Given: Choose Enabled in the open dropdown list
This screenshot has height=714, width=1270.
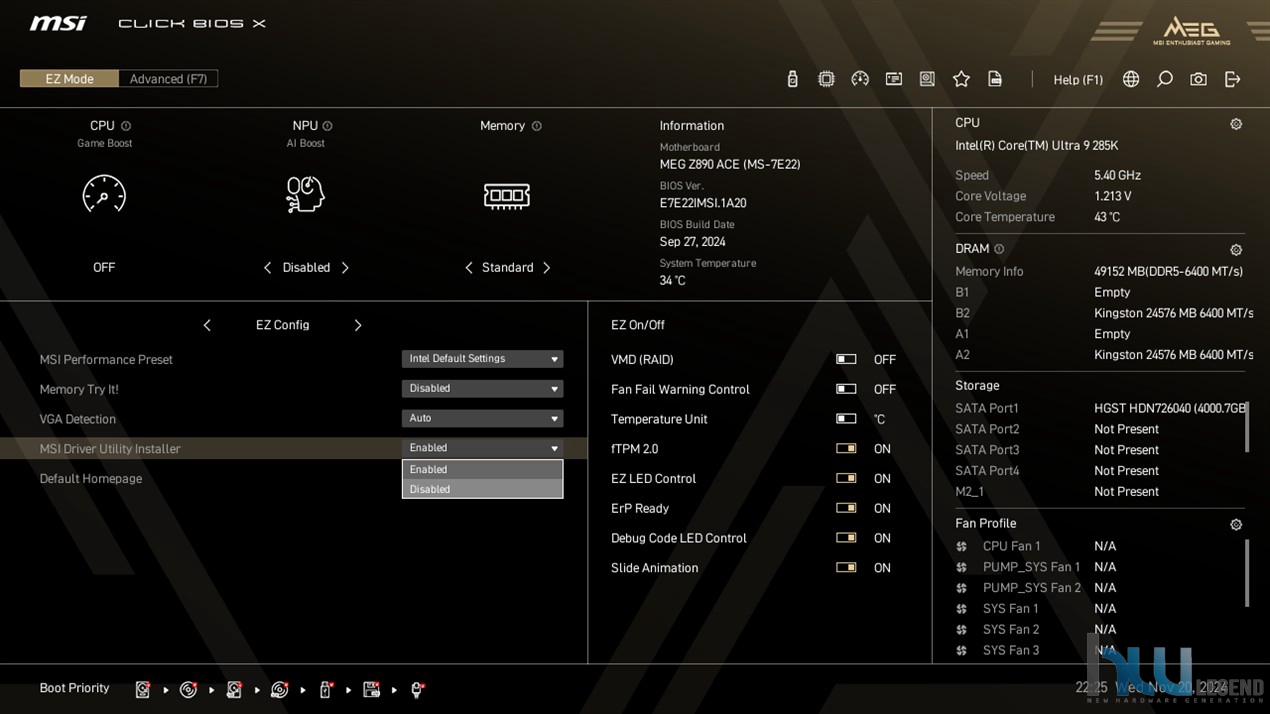Looking at the screenshot, I should [482, 469].
